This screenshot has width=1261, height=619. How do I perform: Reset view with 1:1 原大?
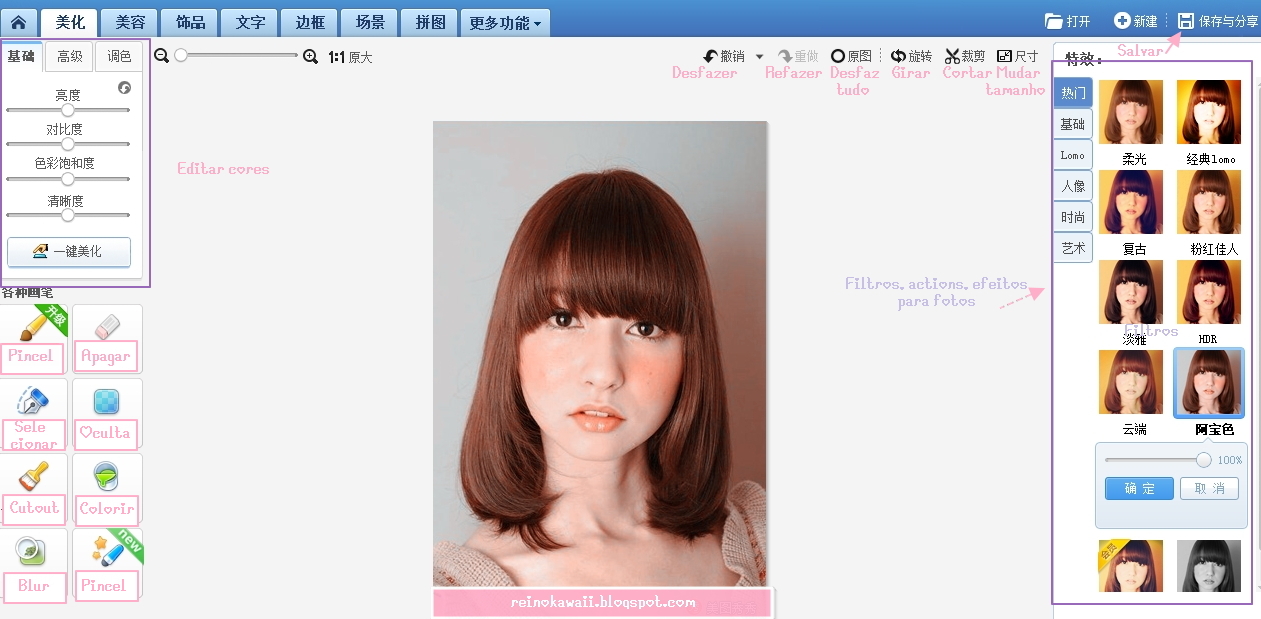(x=350, y=58)
